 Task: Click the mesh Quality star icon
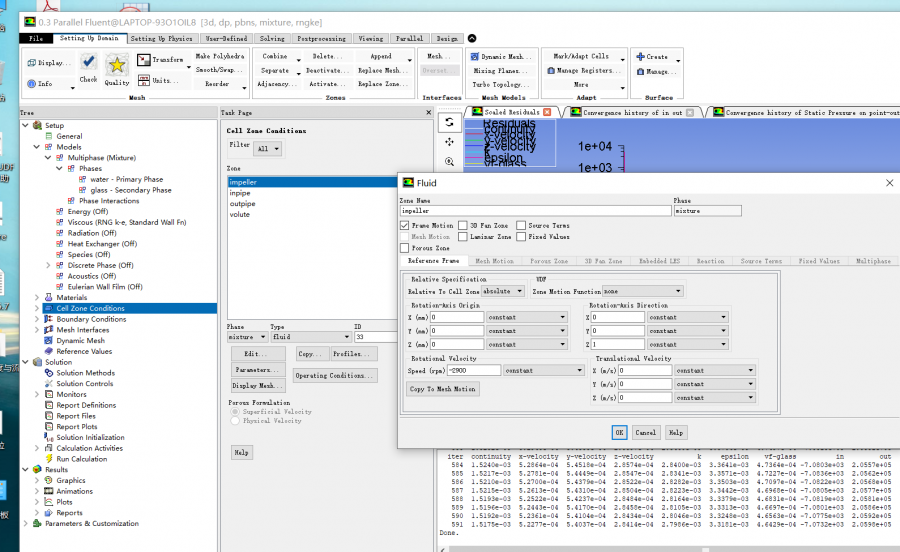pos(117,66)
